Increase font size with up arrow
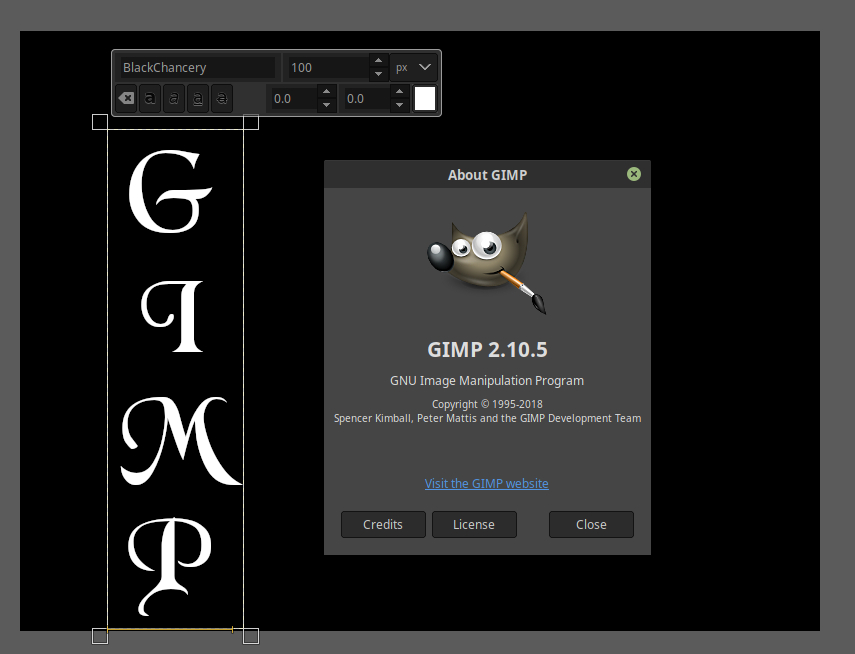Image resolution: width=855 pixels, height=654 pixels. [378, 61]
